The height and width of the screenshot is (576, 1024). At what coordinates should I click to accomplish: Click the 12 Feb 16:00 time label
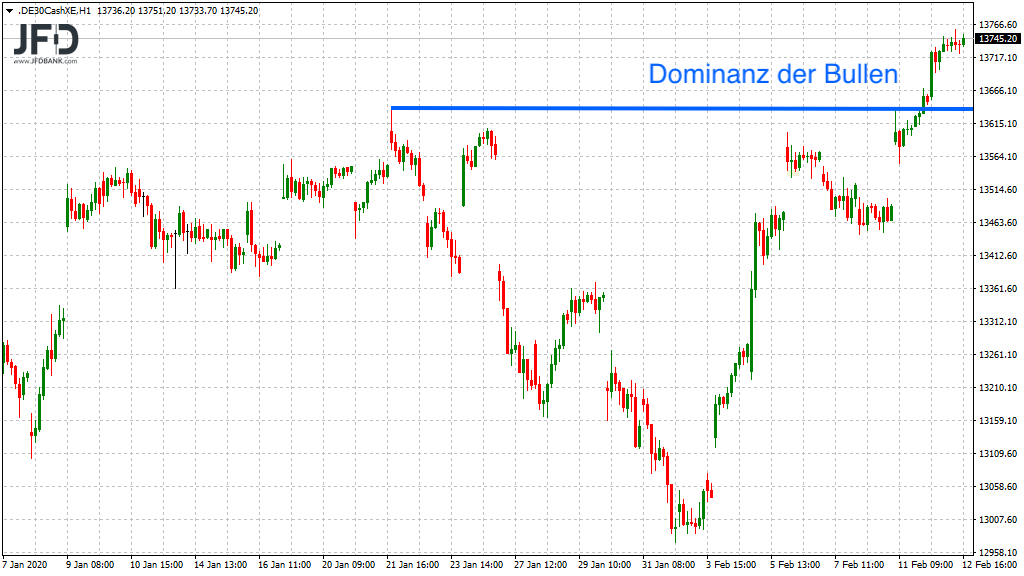pyautogui.click(x=991, y=565)
